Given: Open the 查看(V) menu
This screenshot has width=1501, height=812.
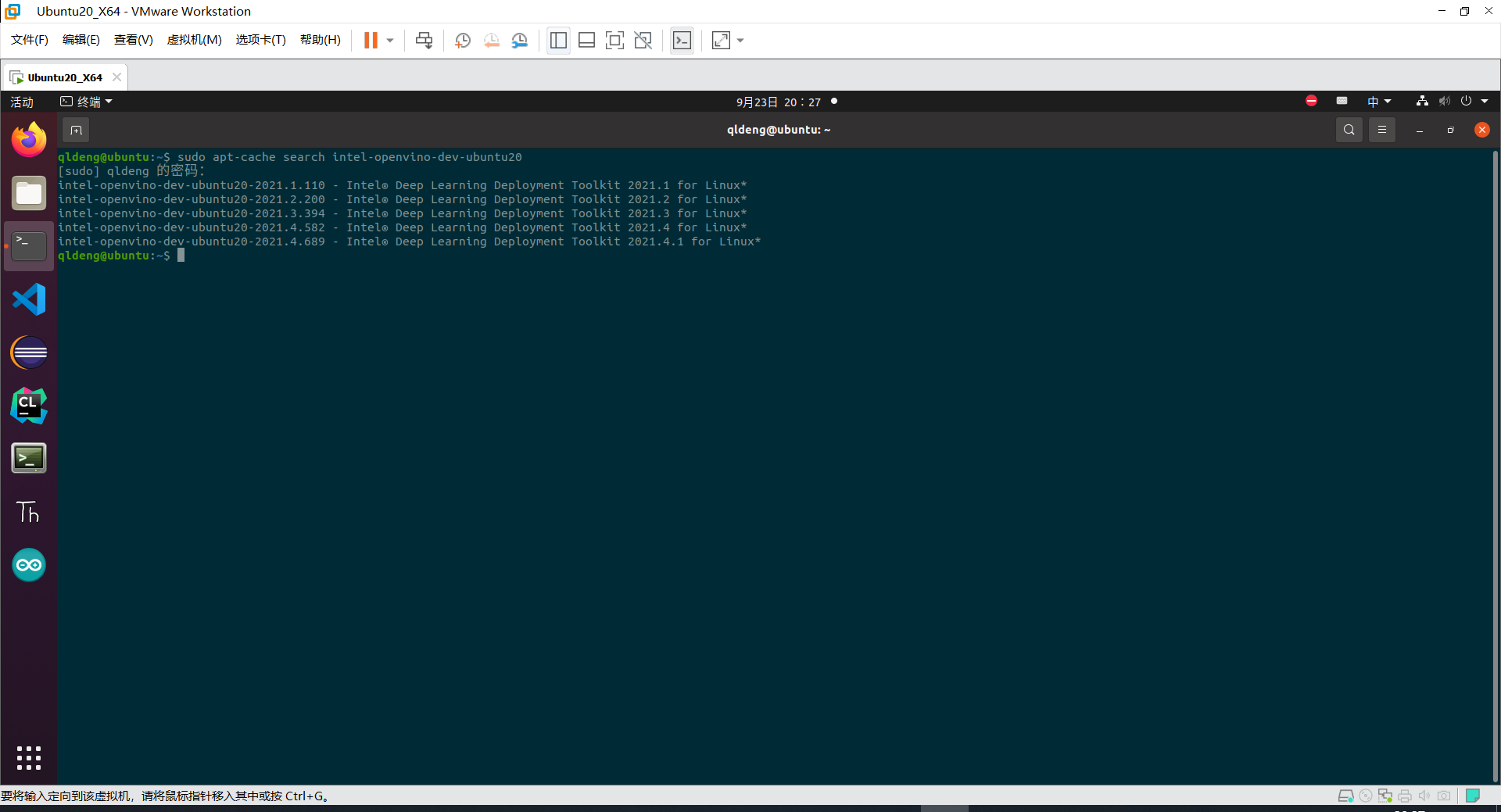Looking at the screenshot, I should [x=134, y=40].
